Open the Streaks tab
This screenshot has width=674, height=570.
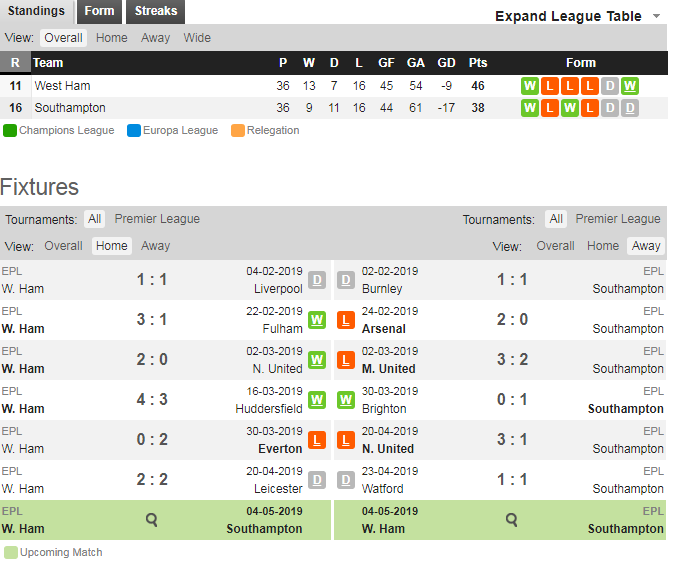click(x=156, y=11)
